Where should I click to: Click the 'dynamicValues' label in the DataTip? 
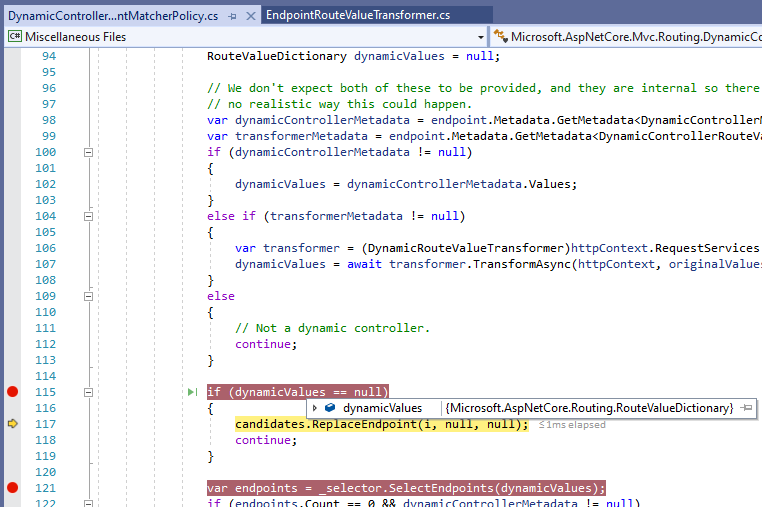pyautogui.click(x=382, y=408)
